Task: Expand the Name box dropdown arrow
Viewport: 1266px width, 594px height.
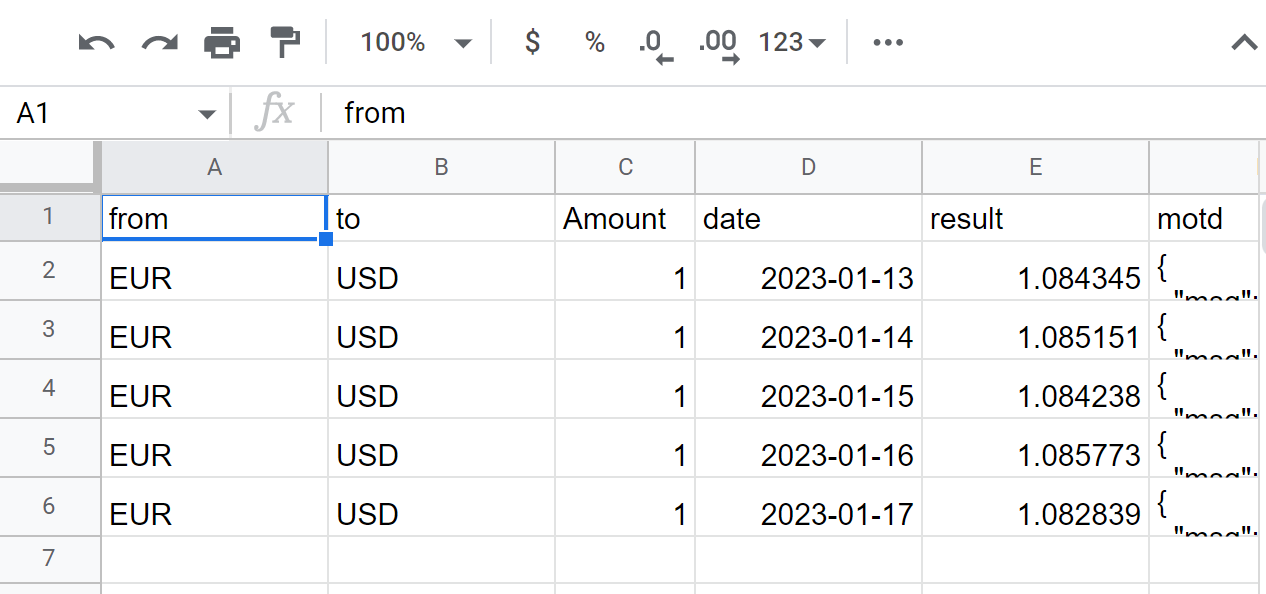Action: pos(207,114)
